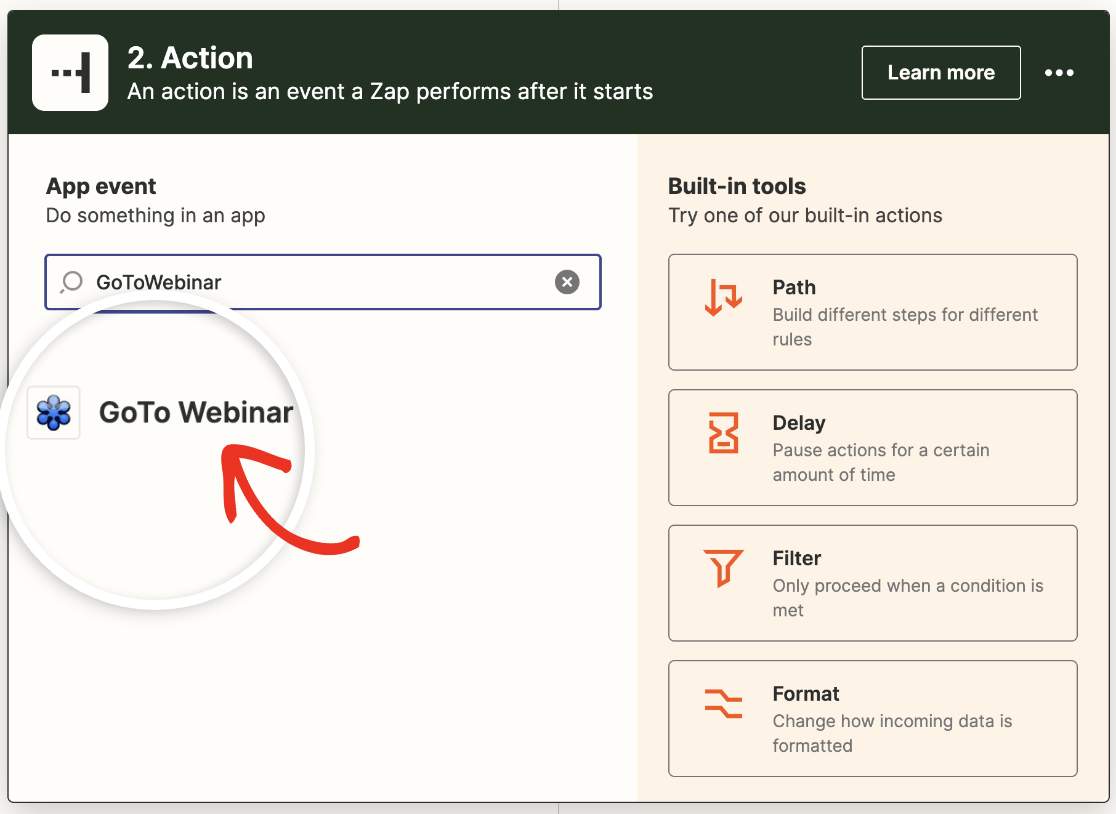Click 'Build different steps for different rules' text
Screen dimensions: 1116x814
point(905,327)
